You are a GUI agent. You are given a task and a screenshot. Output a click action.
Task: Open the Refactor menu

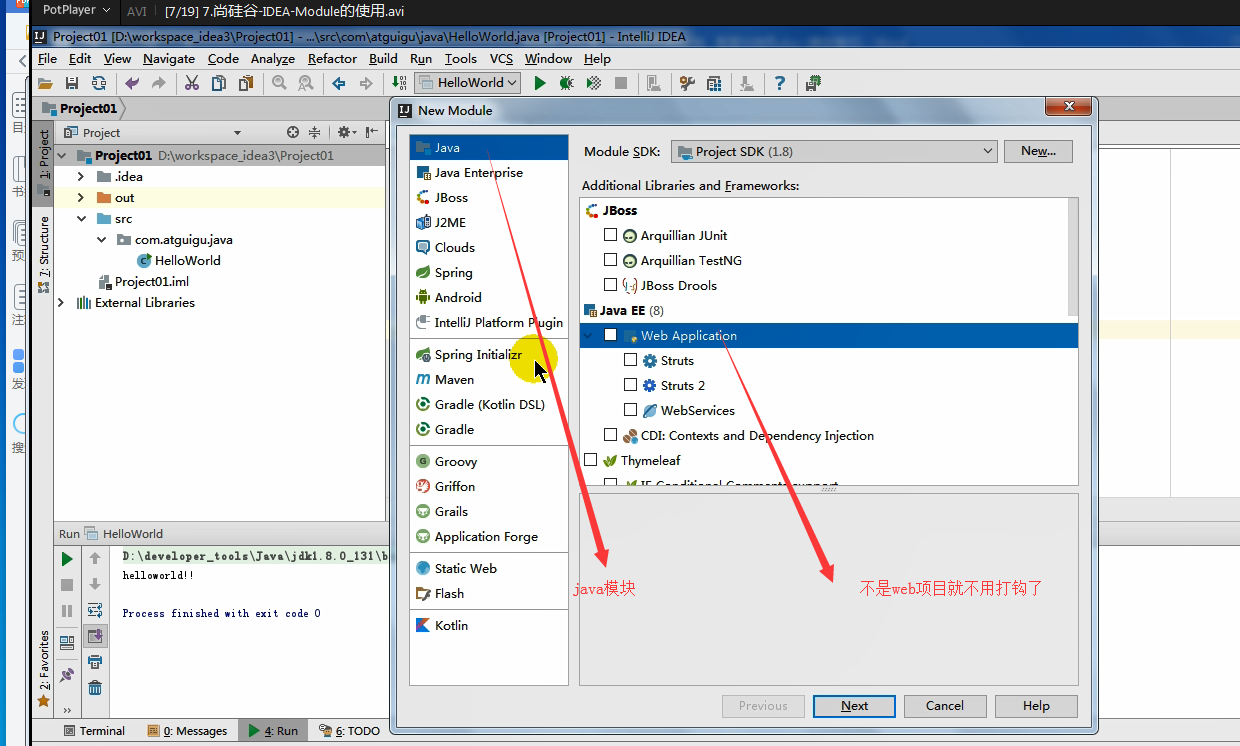coord(332,59)
